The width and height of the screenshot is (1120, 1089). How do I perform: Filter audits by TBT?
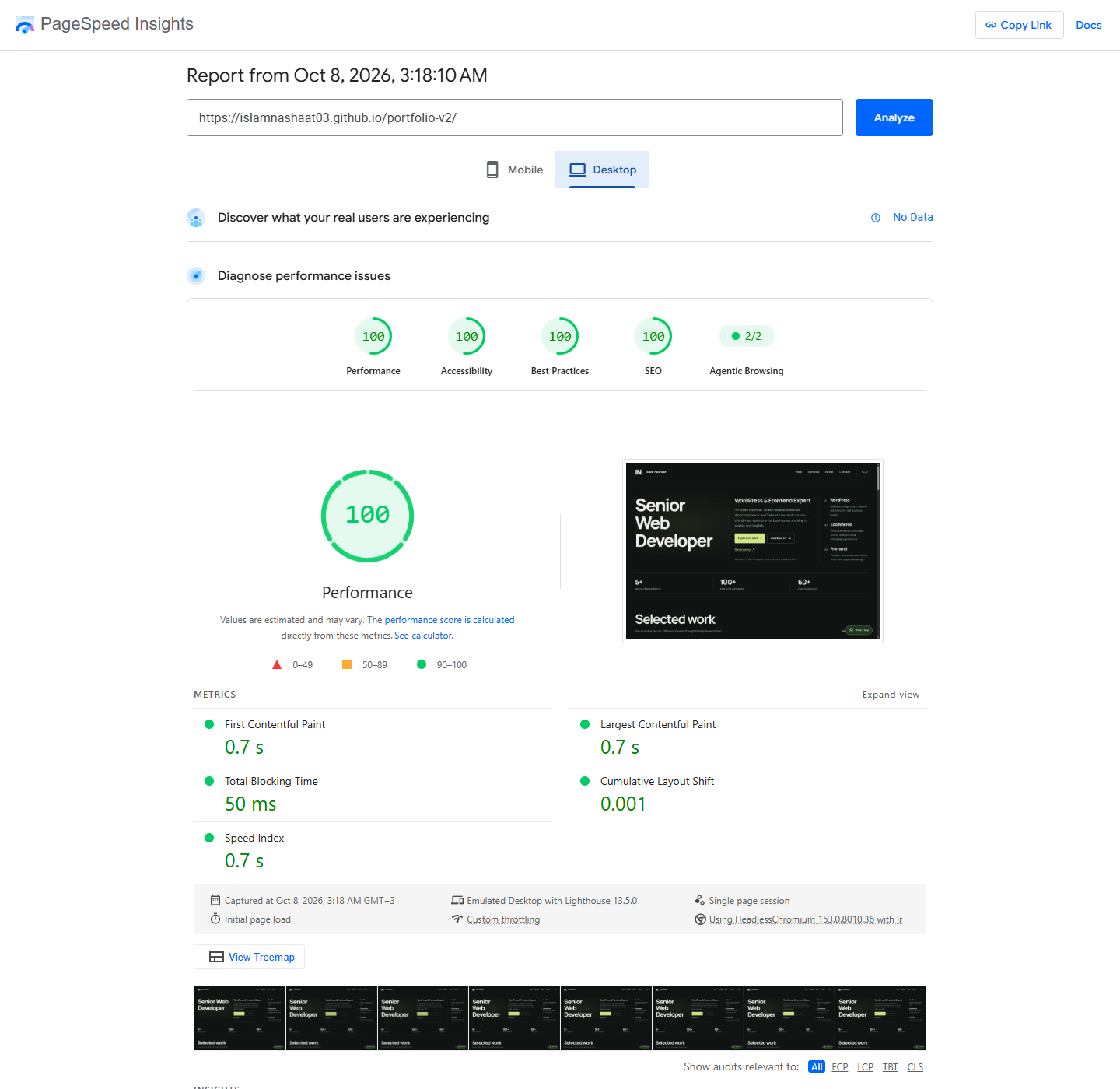(x=891, y=1066)
